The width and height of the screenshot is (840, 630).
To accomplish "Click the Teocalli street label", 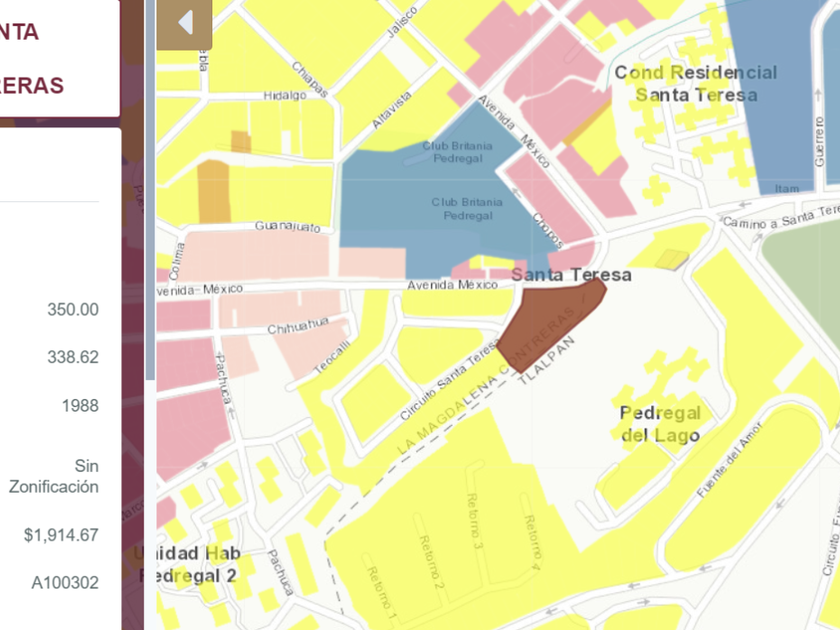I will [x=332, y=357].
